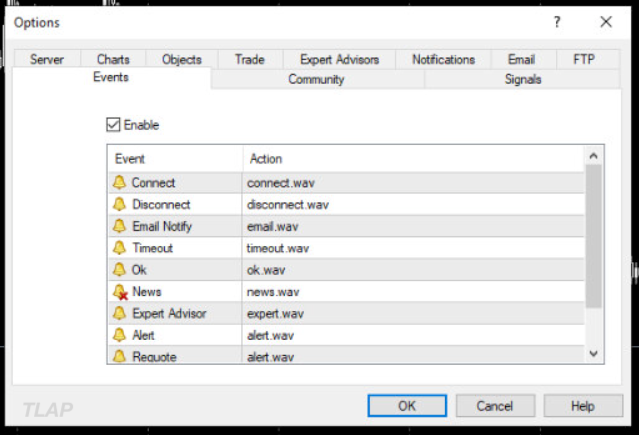Screen dimensions: 639x435
Task: Click the bell icon next to Connect
Action: coord(119,182)
